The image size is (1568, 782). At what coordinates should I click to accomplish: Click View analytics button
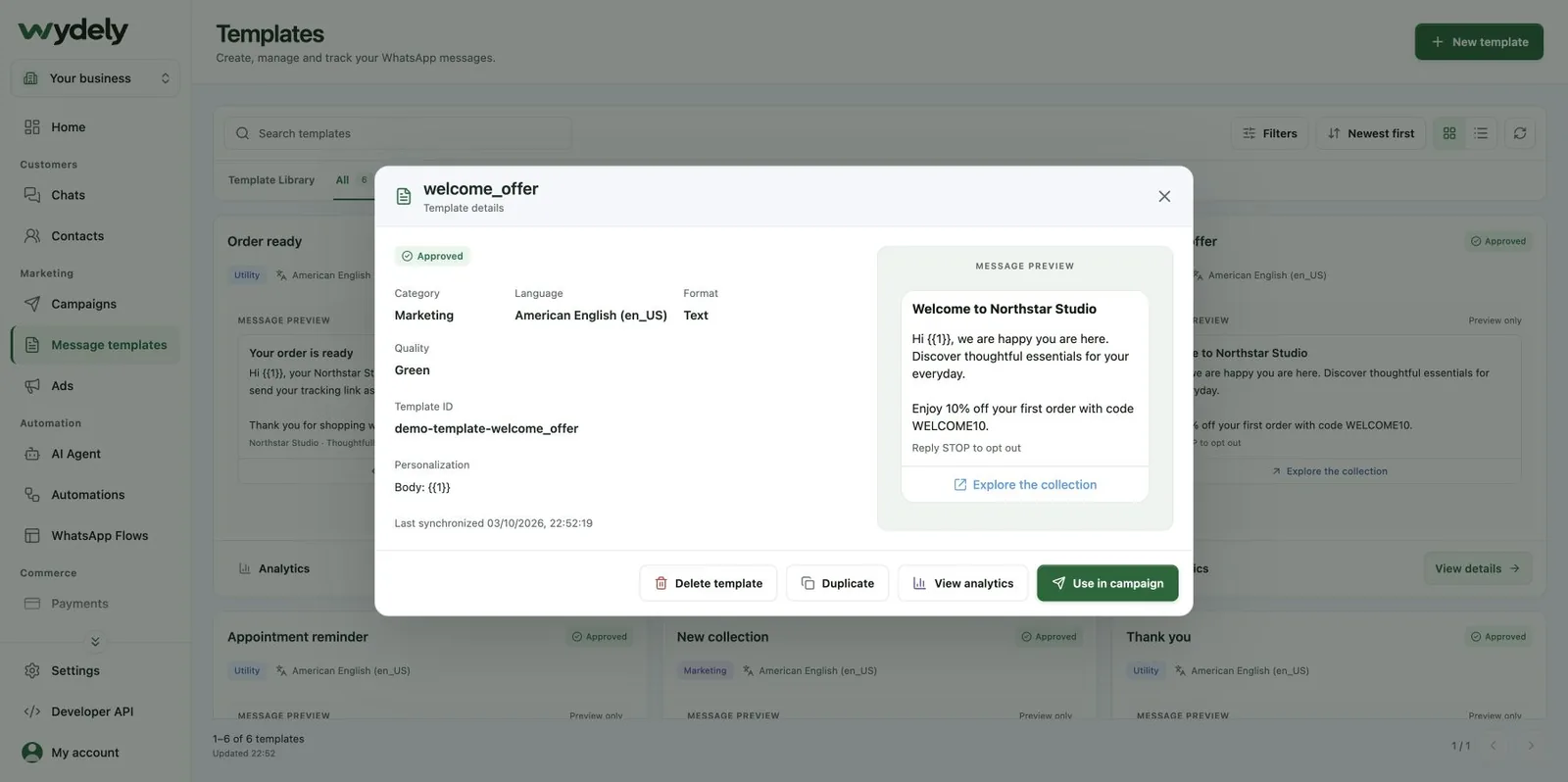pyautogui.click(x=963, y=583)
